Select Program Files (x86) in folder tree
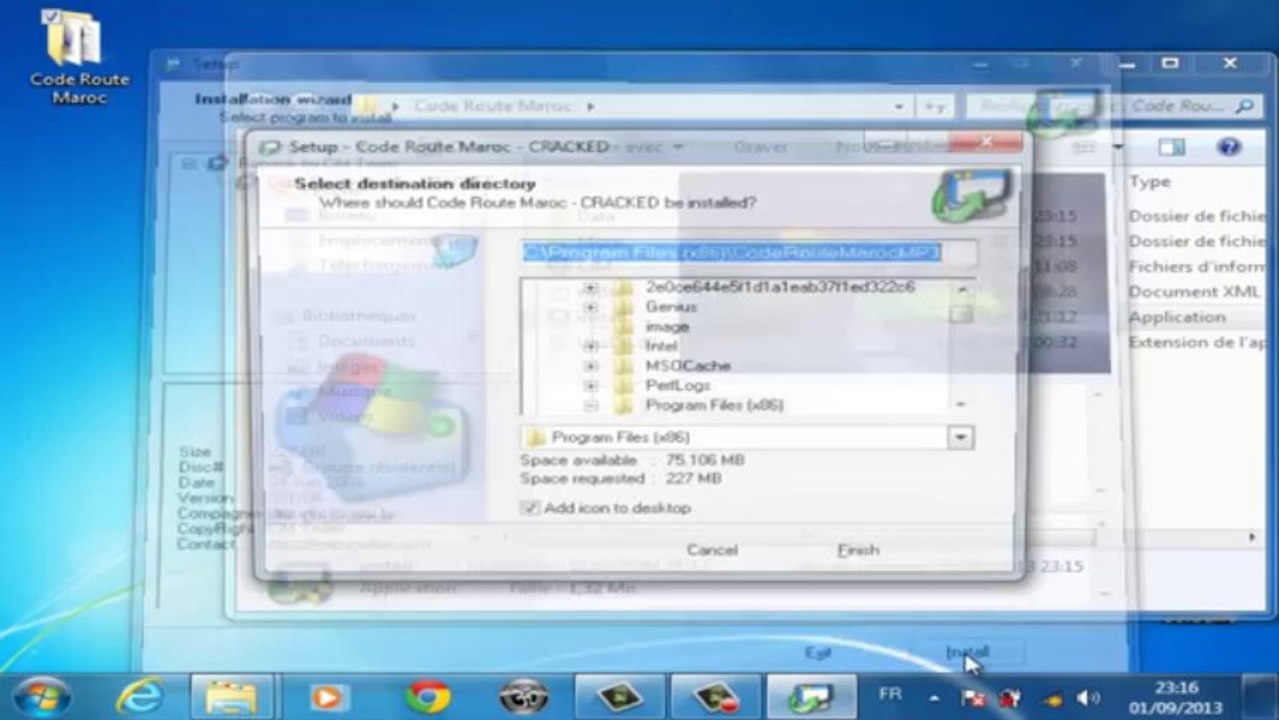1279x720 pixels. click(714, 405)
